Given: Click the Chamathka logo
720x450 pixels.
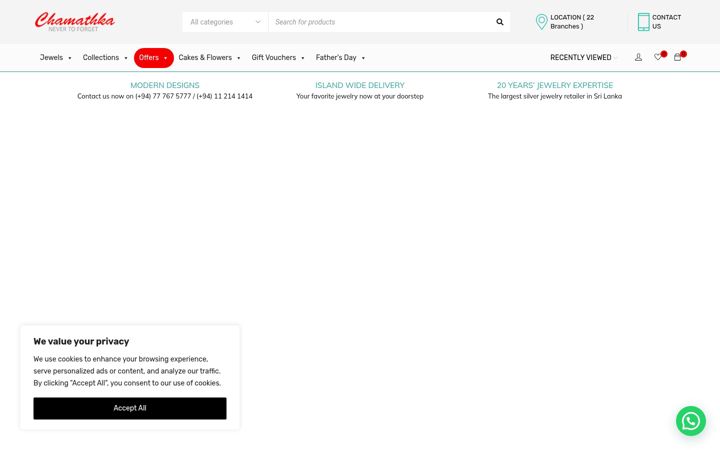Looking at the screenshot, I should click(x=75, y=22).
